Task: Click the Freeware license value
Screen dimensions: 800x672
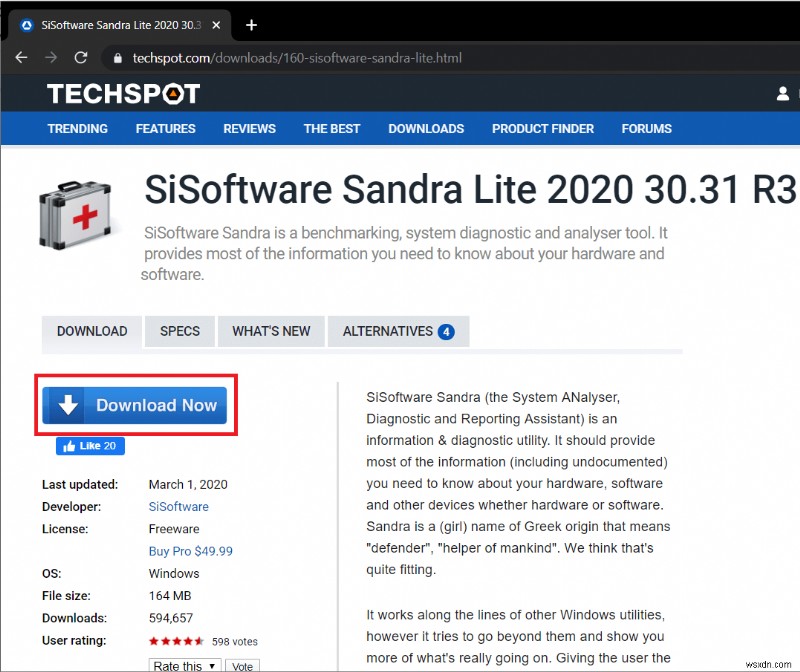Action: (174, 529)
